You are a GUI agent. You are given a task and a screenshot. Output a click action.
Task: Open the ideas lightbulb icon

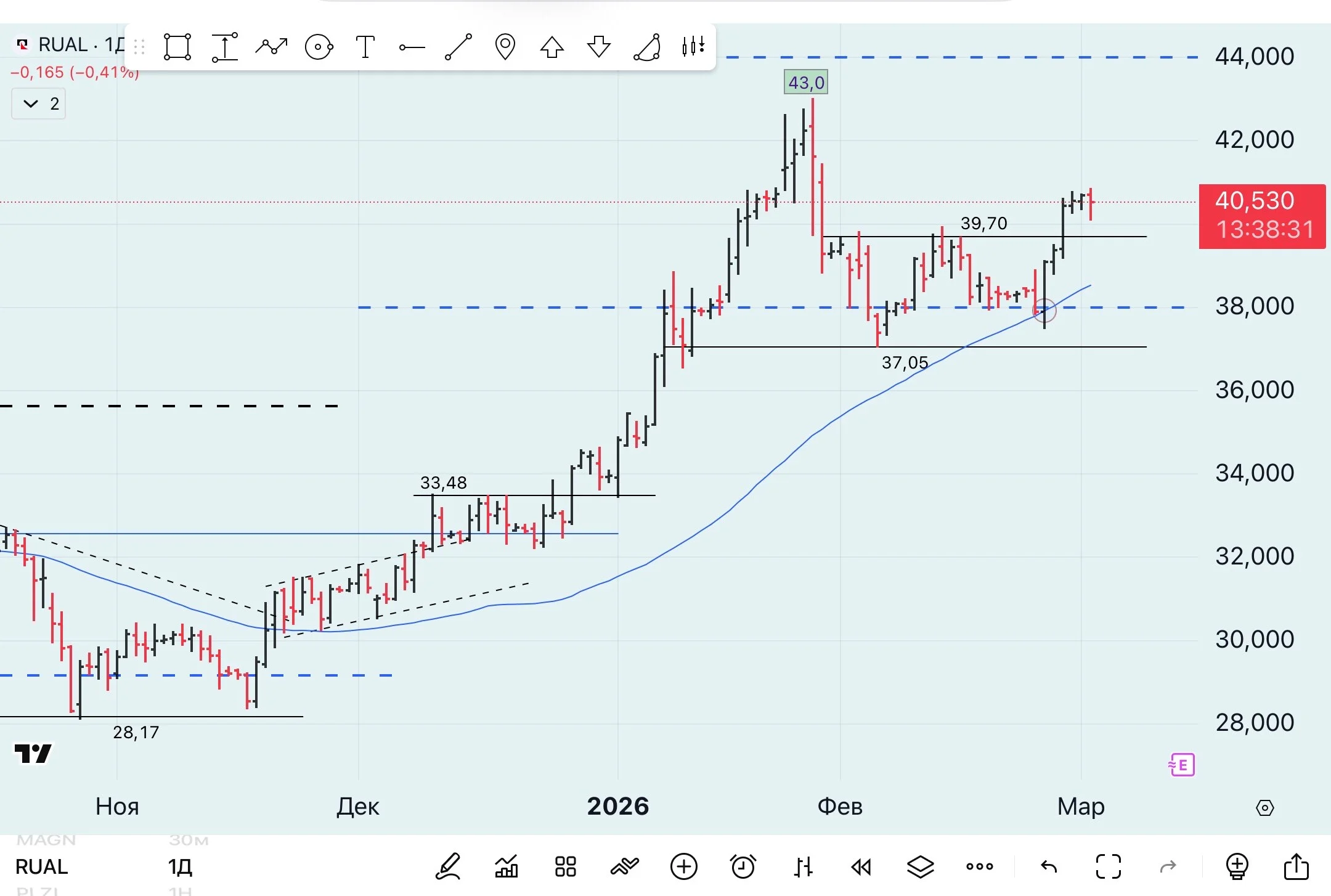click(1237, 866)
